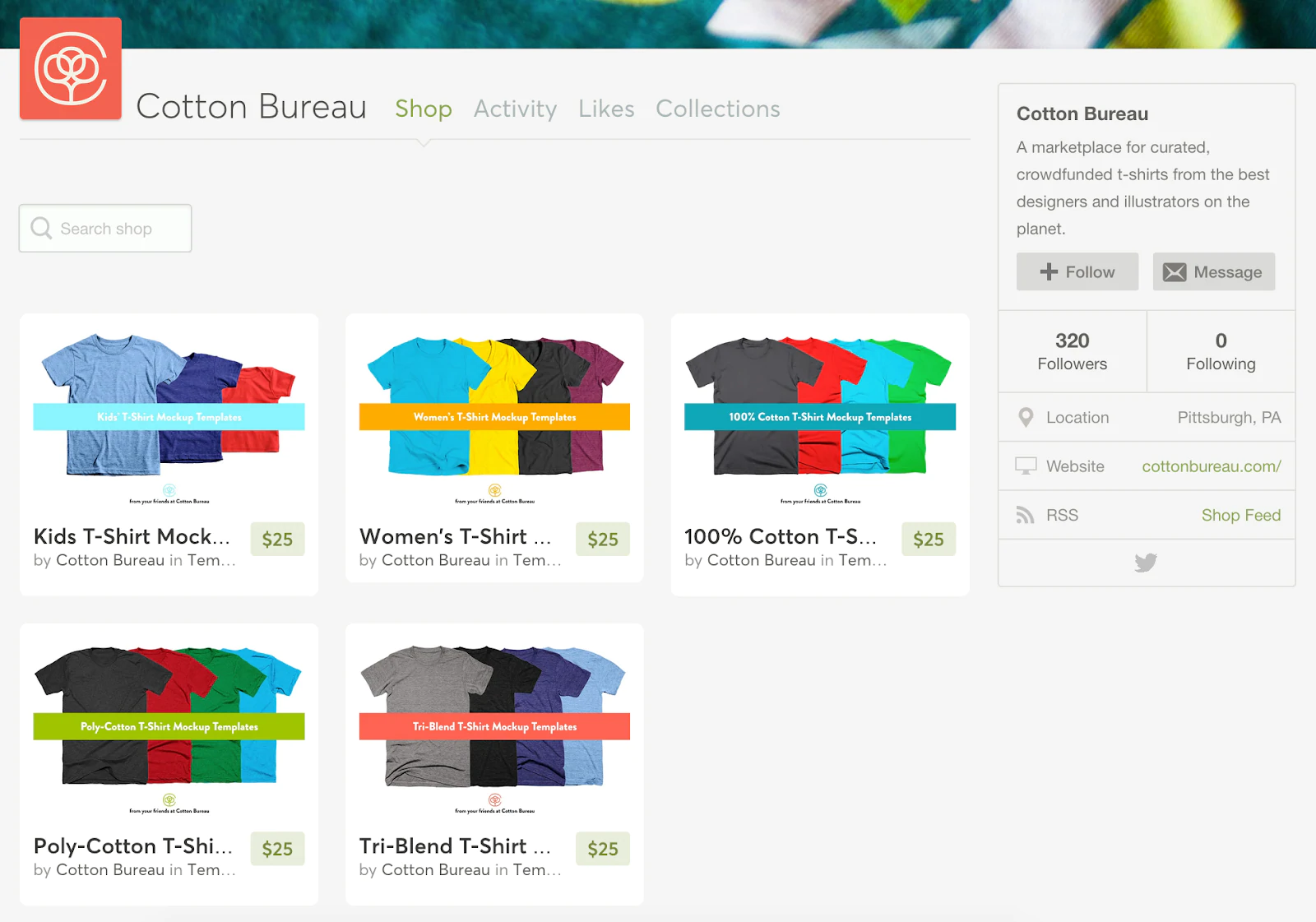1316x922 pixels.
Task: Click the Cotton Bureau page heading
Action: click(252, 107)
